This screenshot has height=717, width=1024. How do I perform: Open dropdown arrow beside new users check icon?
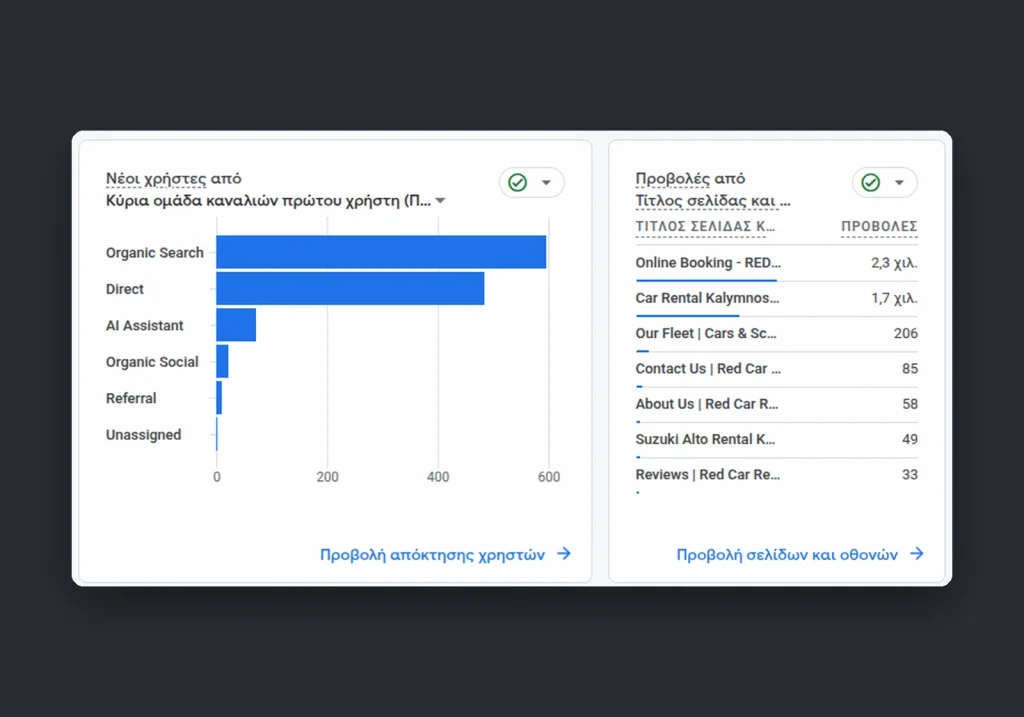(547, 183)
